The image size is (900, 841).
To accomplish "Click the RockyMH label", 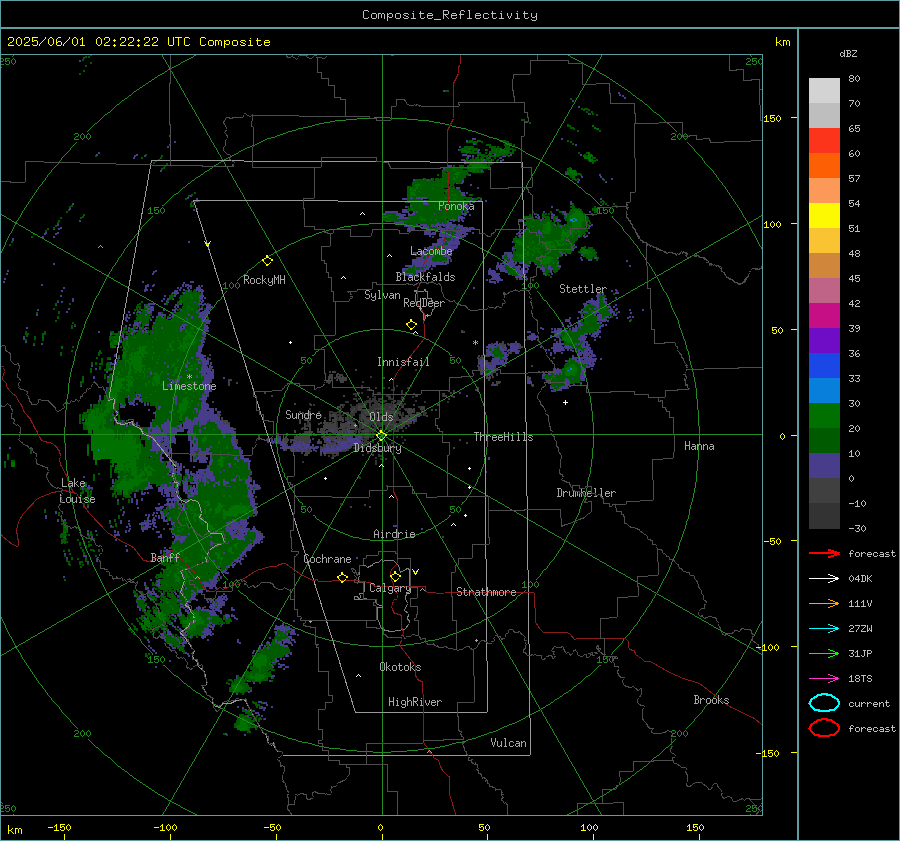I will point(264,280).
